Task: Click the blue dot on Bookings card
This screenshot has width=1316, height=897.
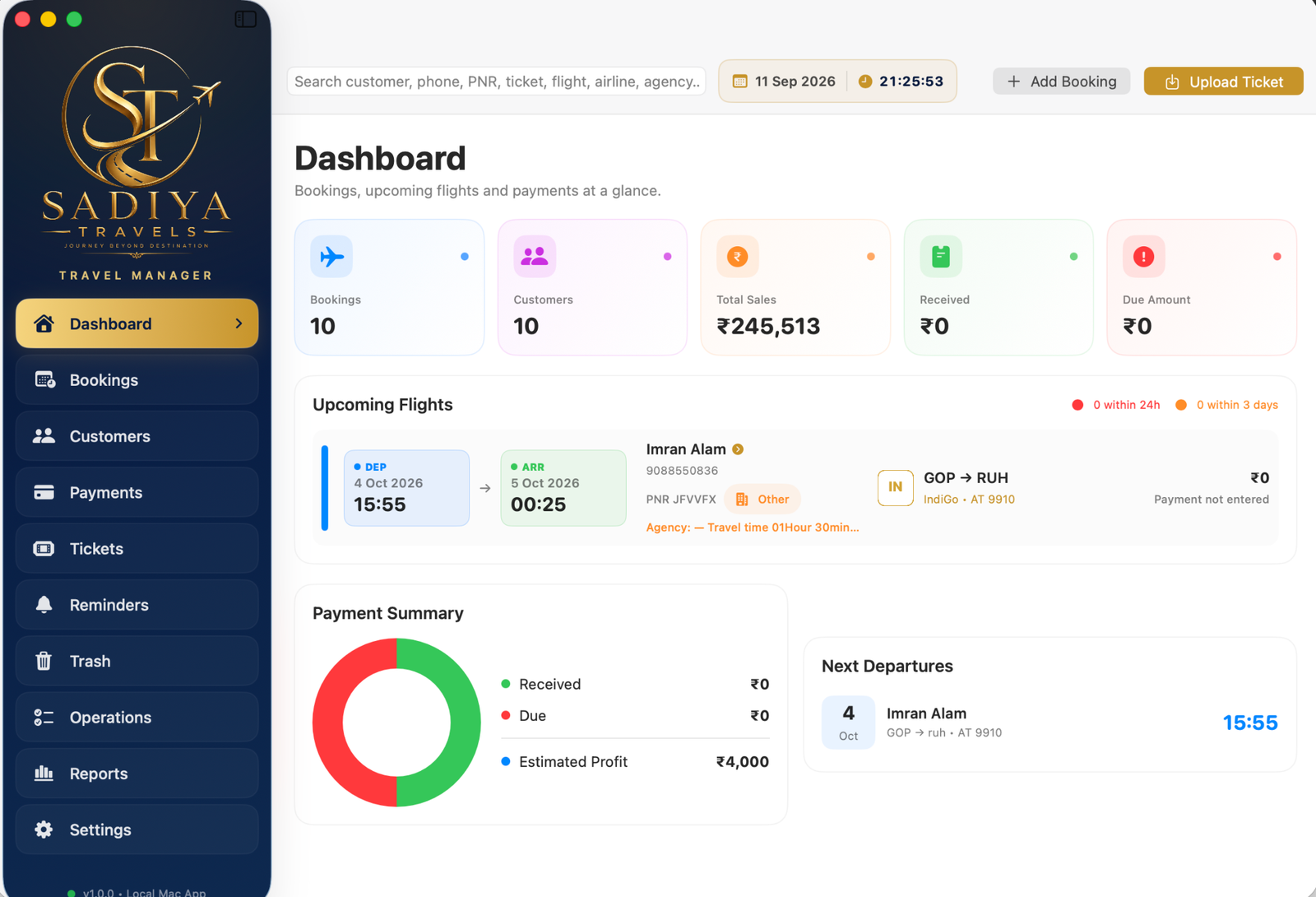Action: [465, 257]
